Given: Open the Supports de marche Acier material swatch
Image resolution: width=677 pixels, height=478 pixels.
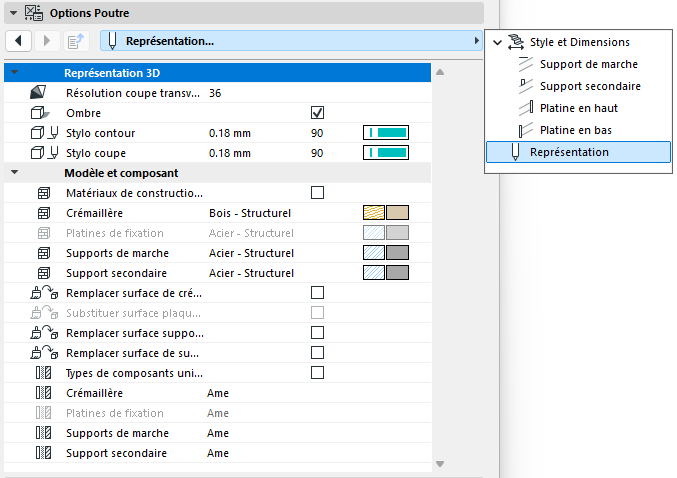Looking at the screenshot, I should tap(386, 253).
